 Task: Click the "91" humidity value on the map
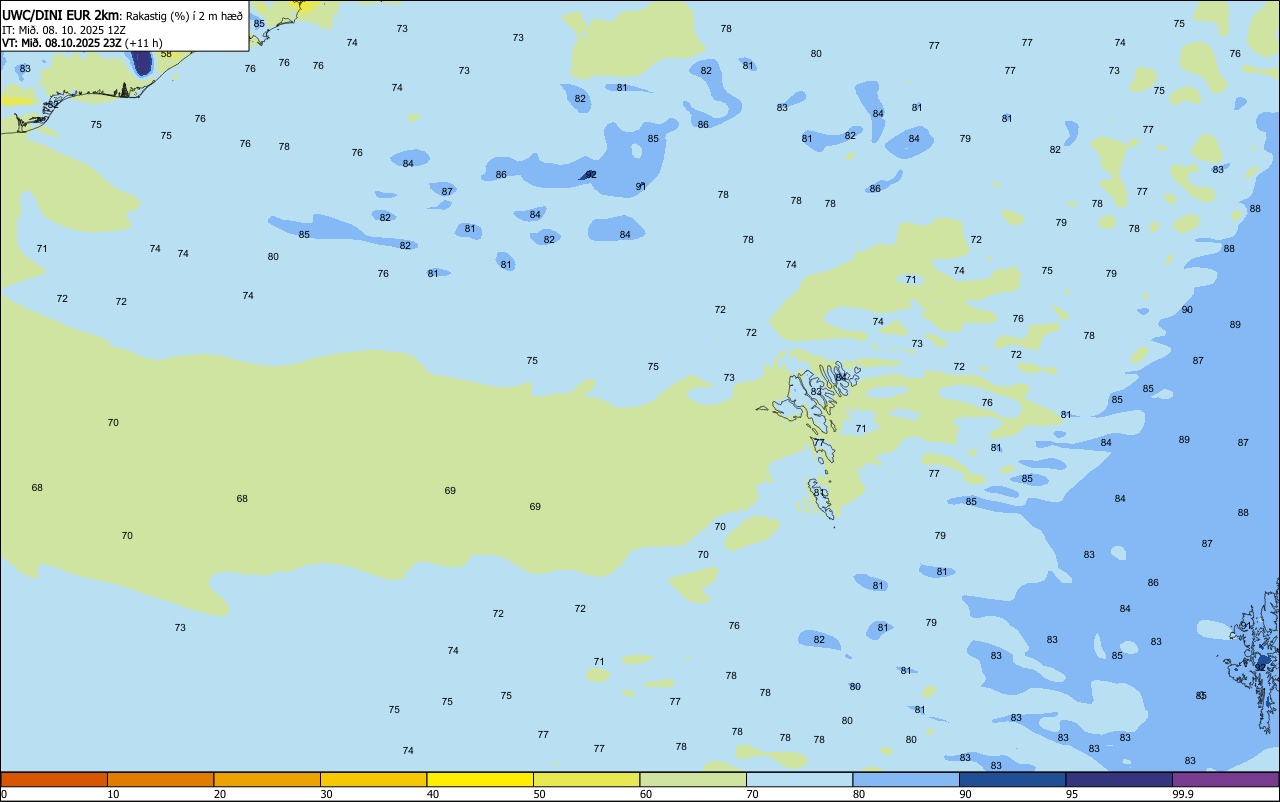coord(641,187)
